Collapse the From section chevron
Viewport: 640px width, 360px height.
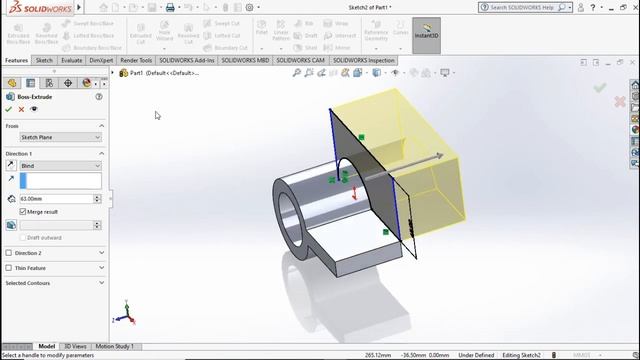[x=102, y=126]
